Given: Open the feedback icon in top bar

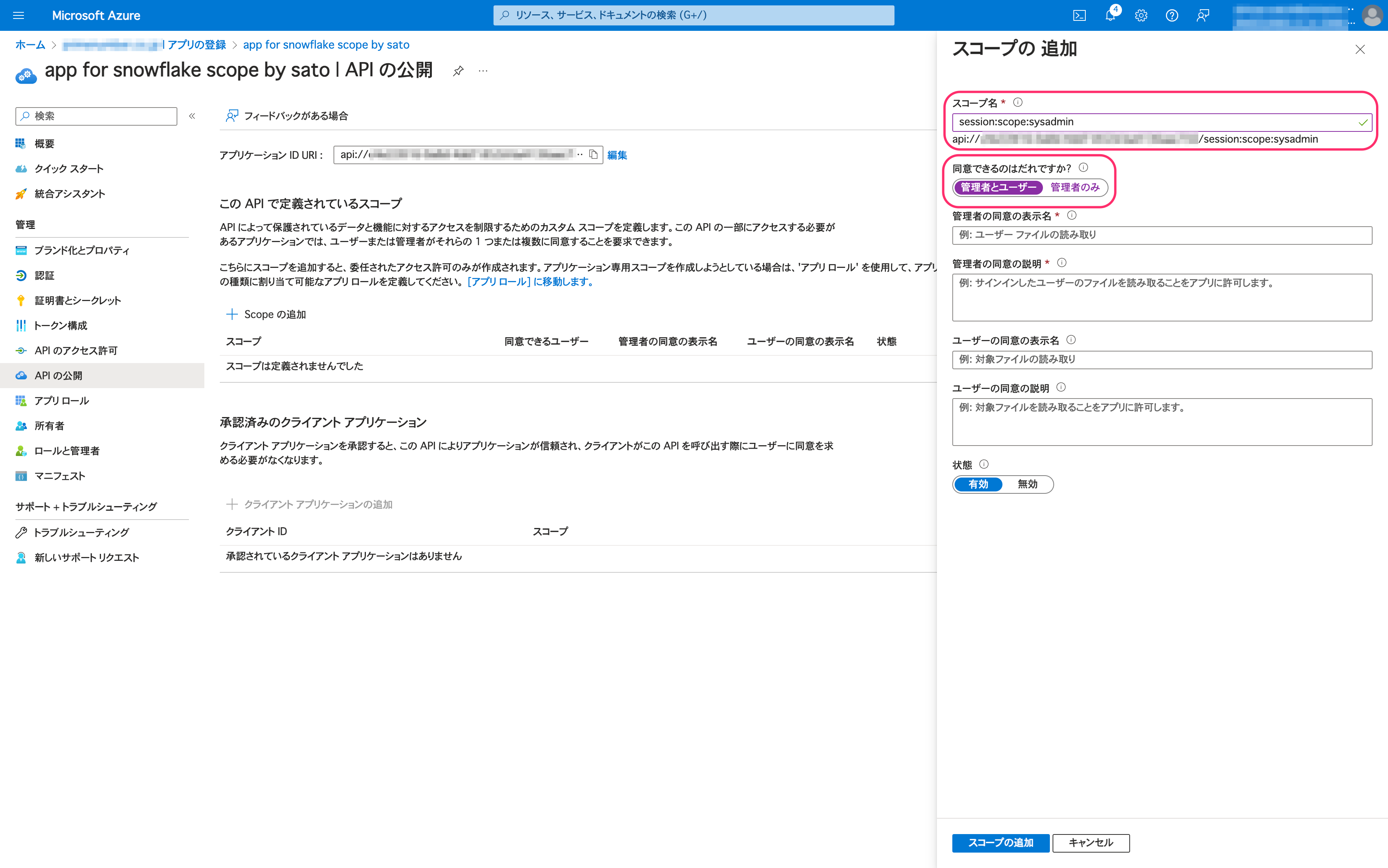Looking at the screenshot, I should 1203,15.
